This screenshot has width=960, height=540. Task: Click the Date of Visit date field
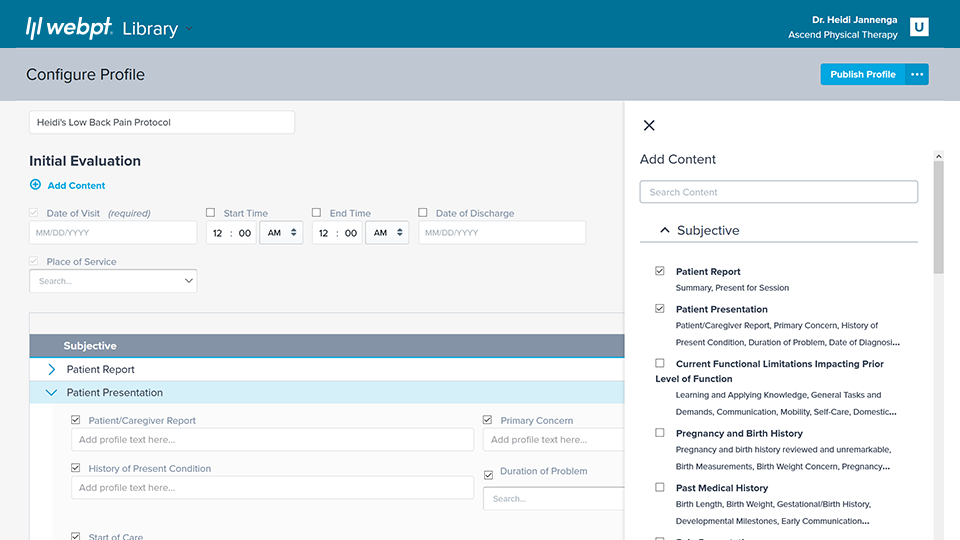pyautogui.click(x=113, y=233)
